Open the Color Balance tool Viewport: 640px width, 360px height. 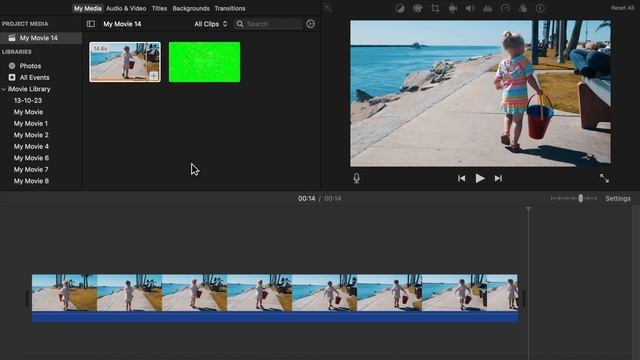(400, 8)
